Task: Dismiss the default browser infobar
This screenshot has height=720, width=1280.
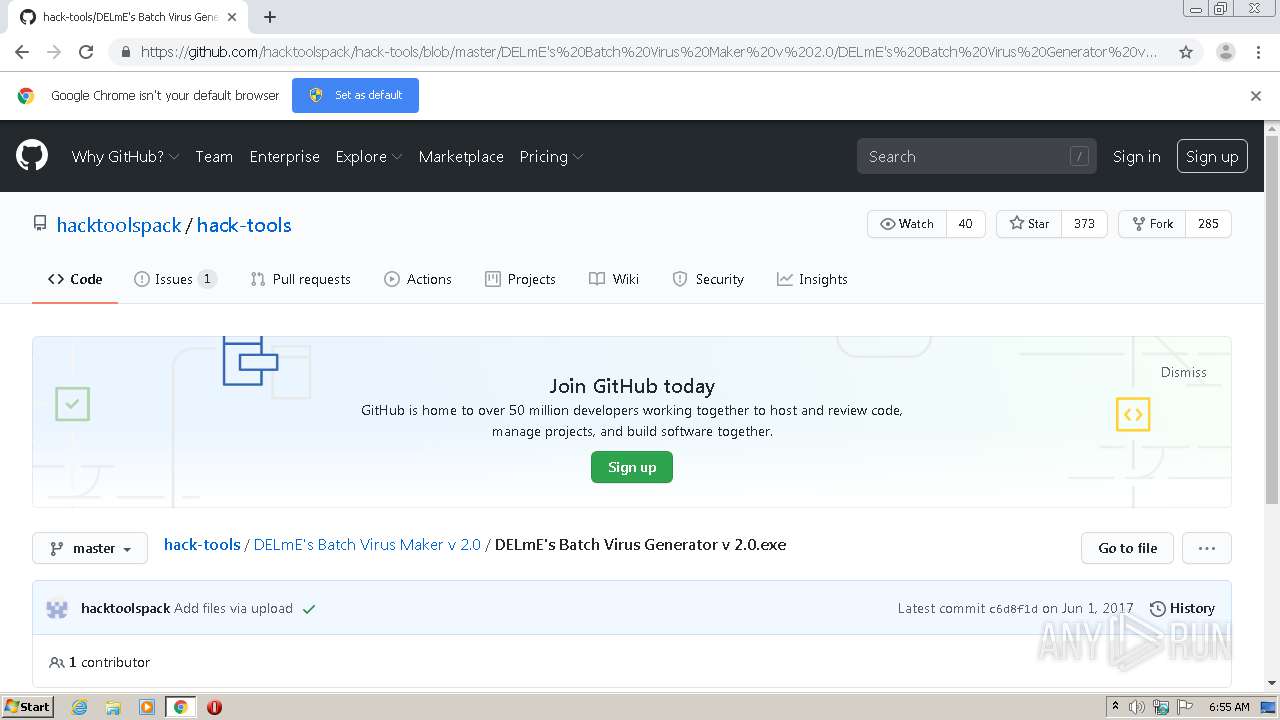Action: point(1256,96)
